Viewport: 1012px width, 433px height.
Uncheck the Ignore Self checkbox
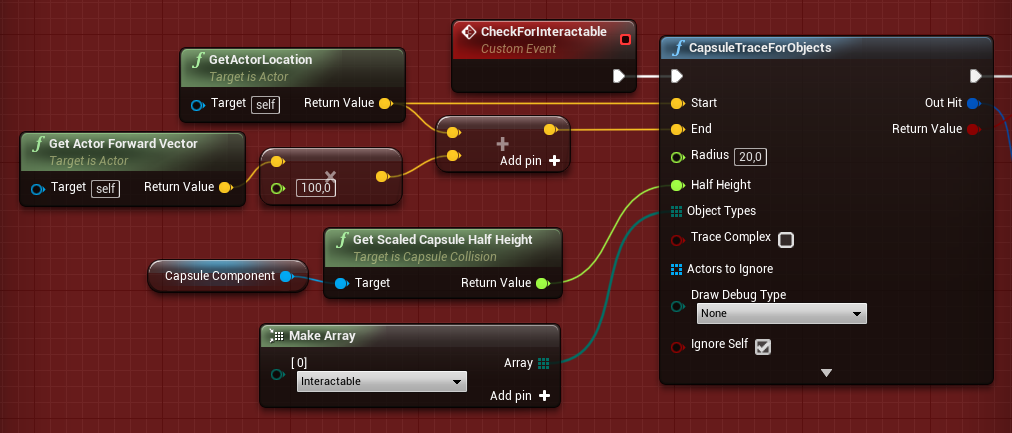[x=763, y=347]
